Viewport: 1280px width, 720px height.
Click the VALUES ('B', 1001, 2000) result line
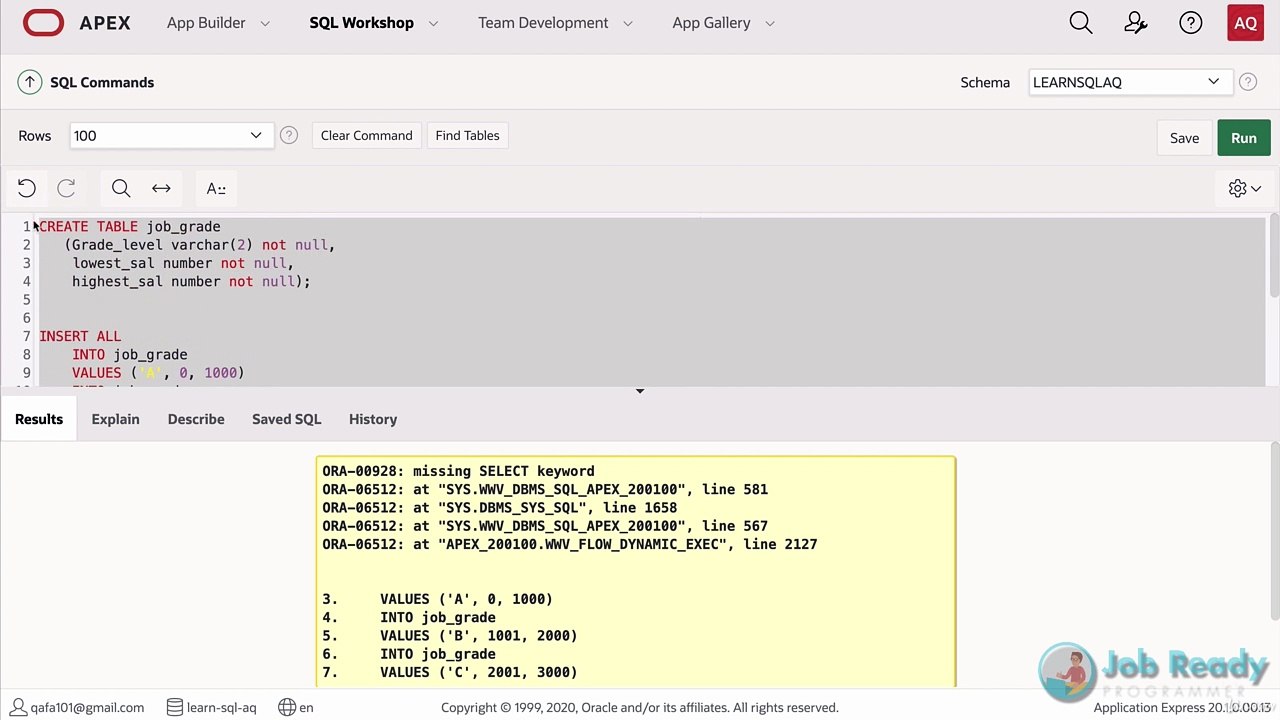coord(478,636)
